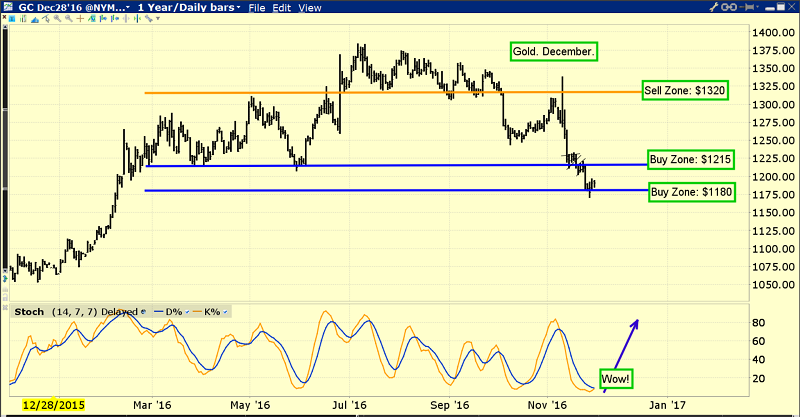Click the Mar '16 time axis label

point(152,405)
